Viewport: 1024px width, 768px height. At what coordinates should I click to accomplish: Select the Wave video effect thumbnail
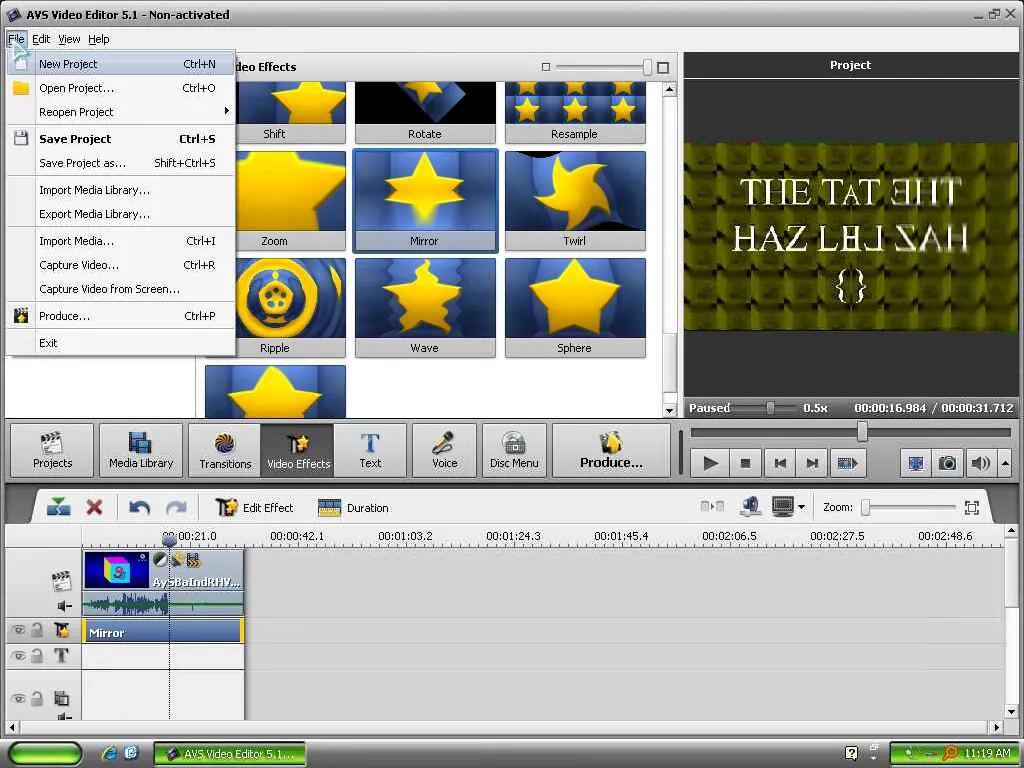[425, 308]
